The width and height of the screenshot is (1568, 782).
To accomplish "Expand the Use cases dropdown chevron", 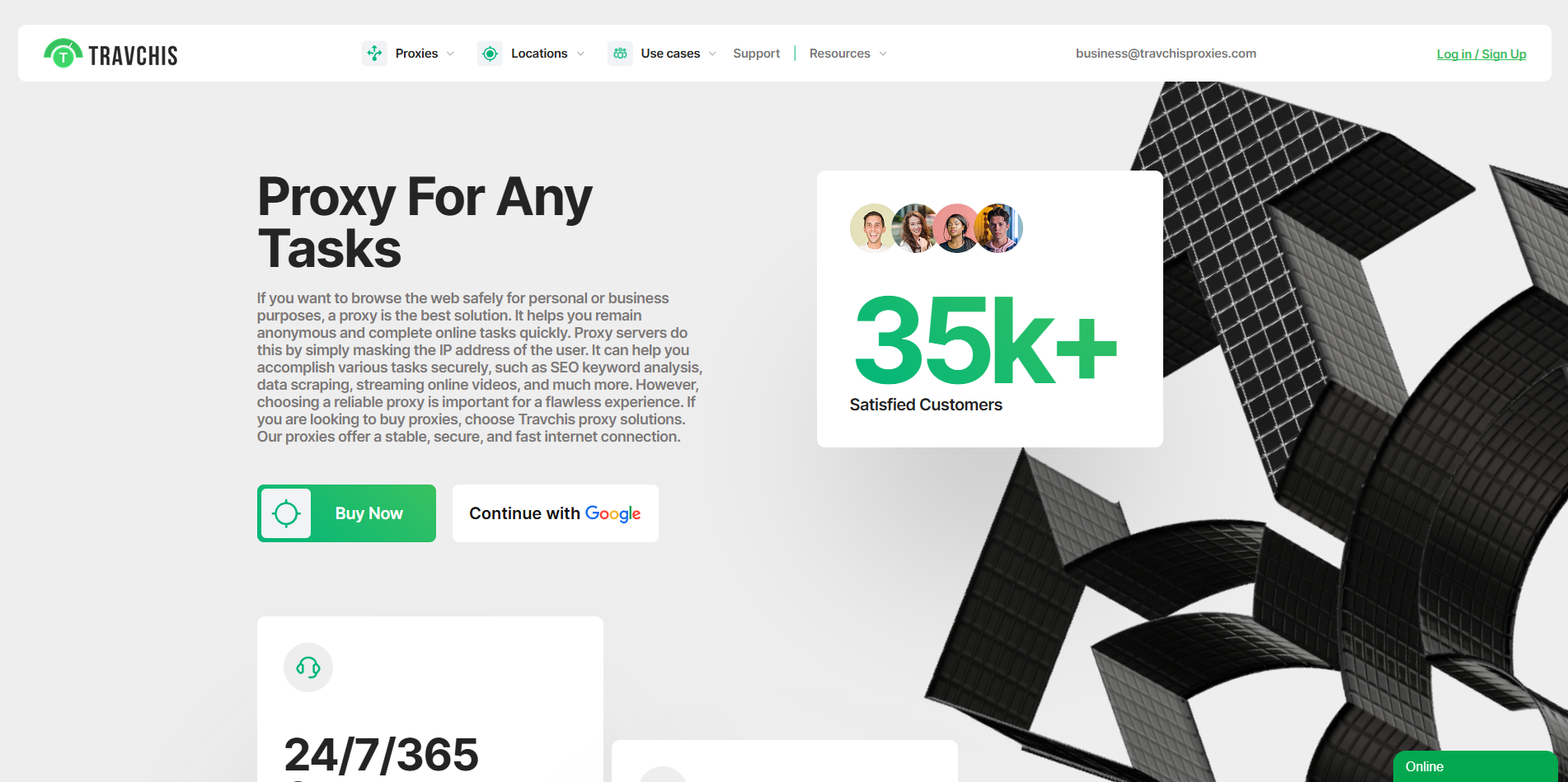I will click(x=712, y=54).
